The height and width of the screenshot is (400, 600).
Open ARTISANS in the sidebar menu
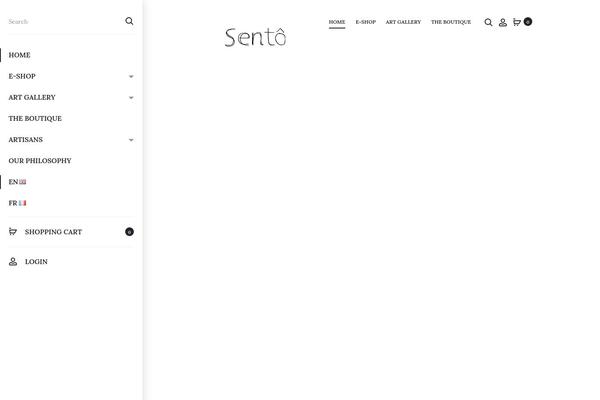26,139
